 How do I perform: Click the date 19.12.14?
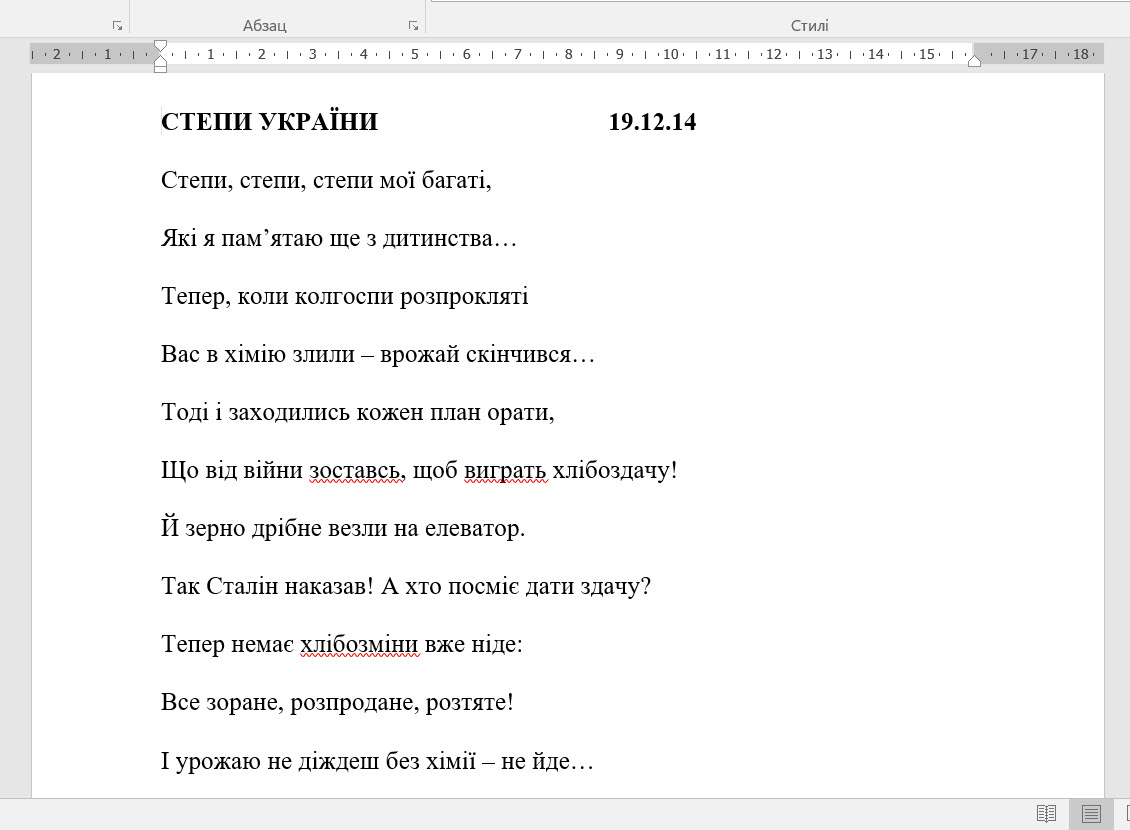[x=652, y=122]
